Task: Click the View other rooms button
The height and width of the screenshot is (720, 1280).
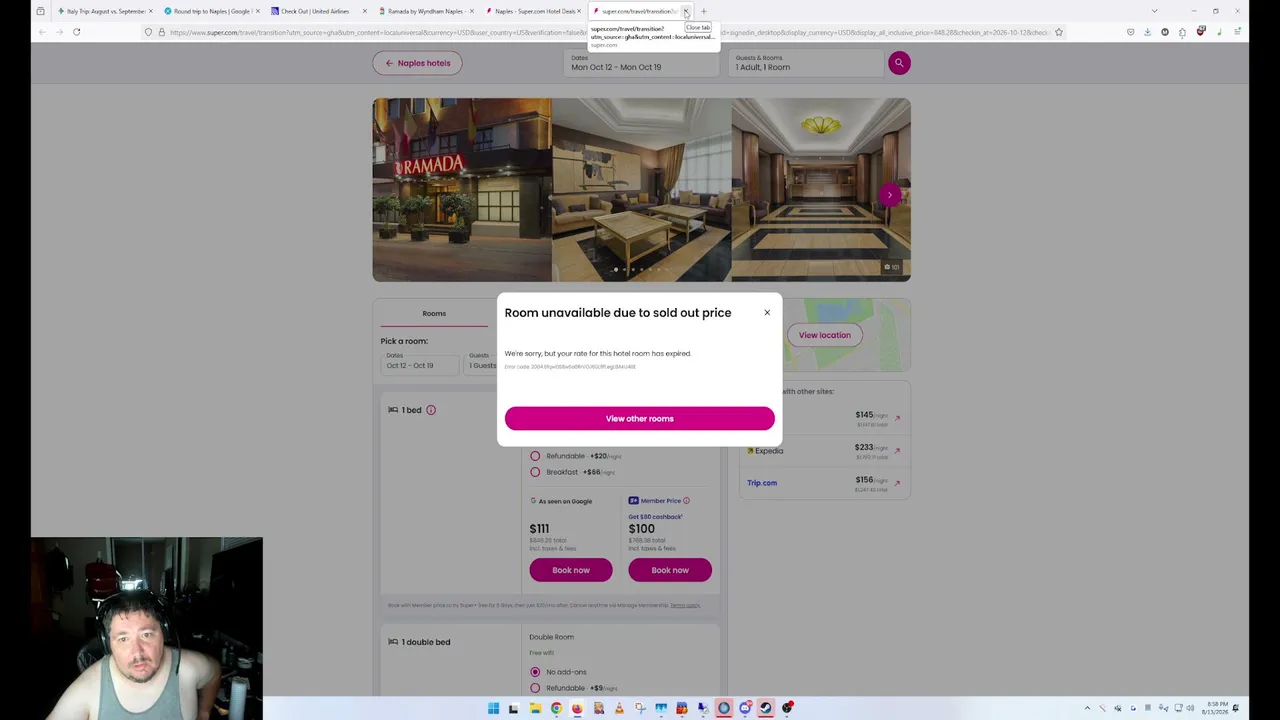Action: (639, 419)
